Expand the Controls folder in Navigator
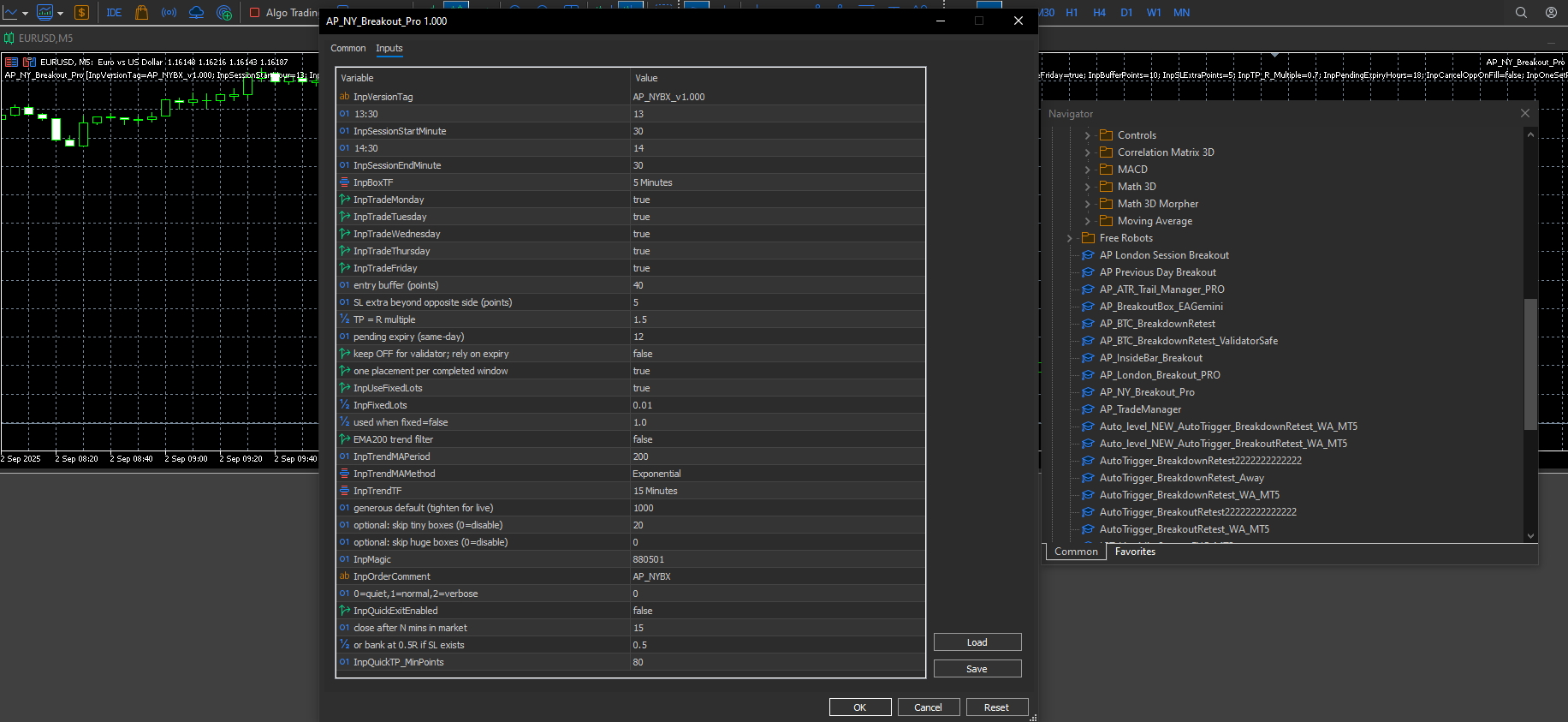This screenshot has width=1568, height=722. tap(1087, 135)
